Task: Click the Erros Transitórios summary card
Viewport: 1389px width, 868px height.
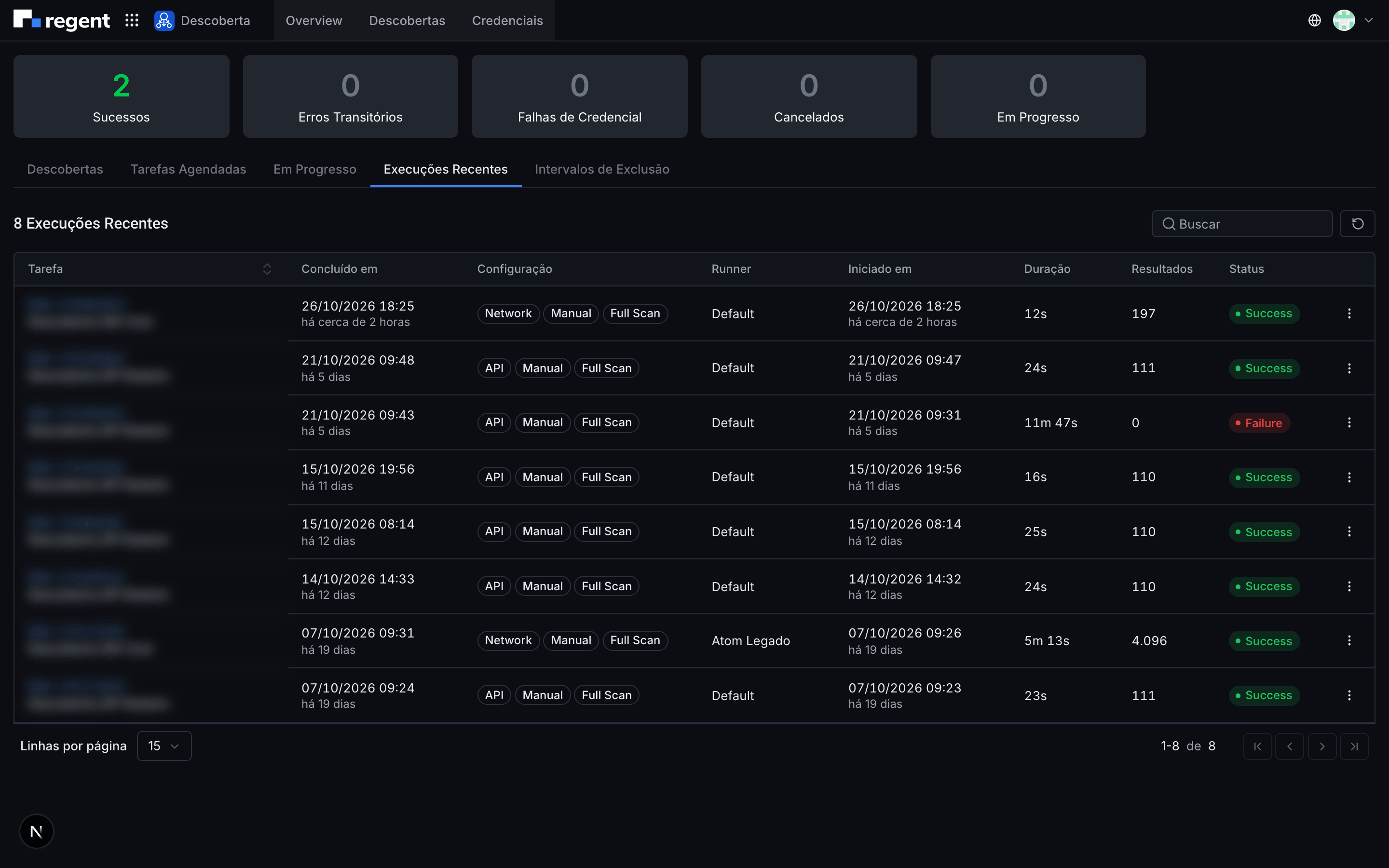Action: [x=350, y=96]
